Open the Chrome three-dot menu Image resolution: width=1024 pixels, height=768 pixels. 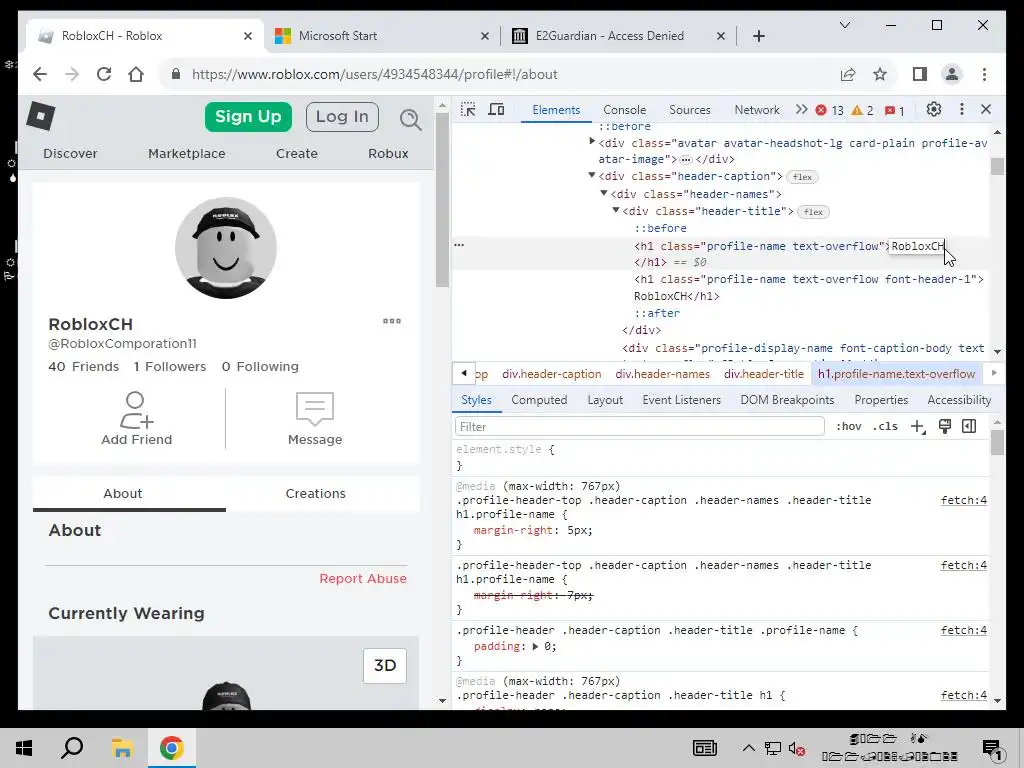(984, 74)
